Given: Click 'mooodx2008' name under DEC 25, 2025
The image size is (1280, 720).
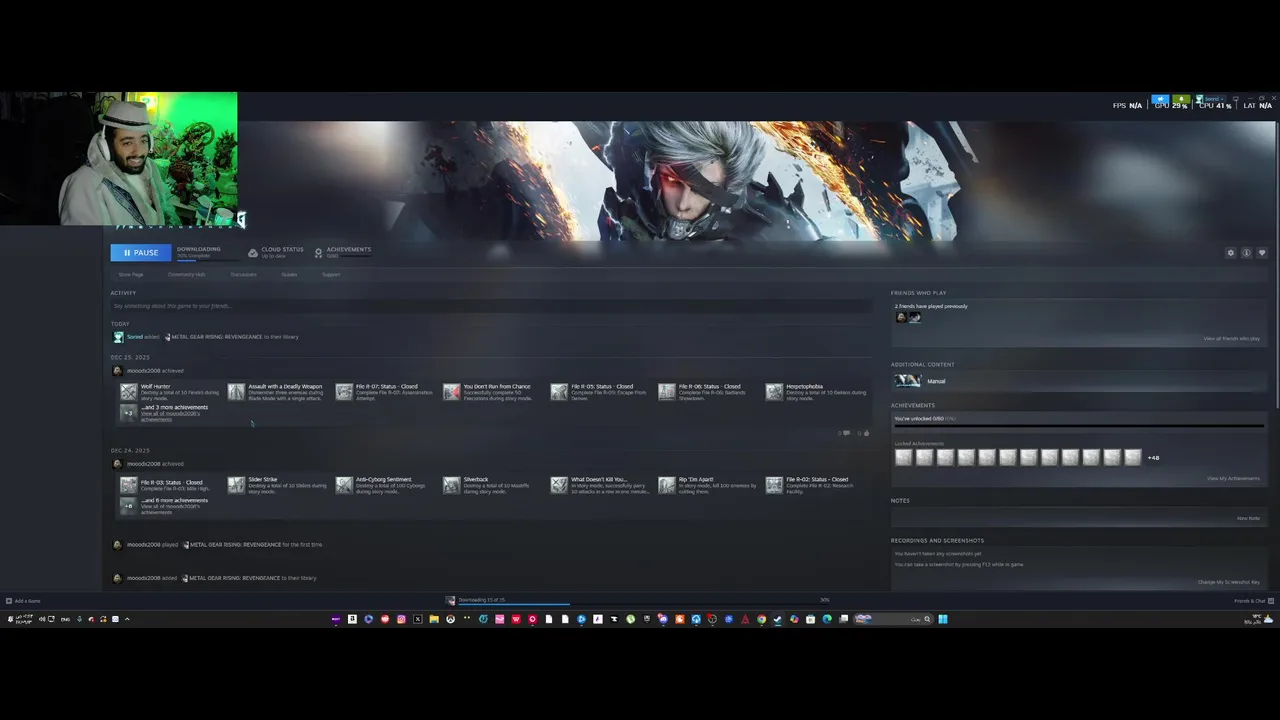Looking at the screenshot, I should click(143, 371).
